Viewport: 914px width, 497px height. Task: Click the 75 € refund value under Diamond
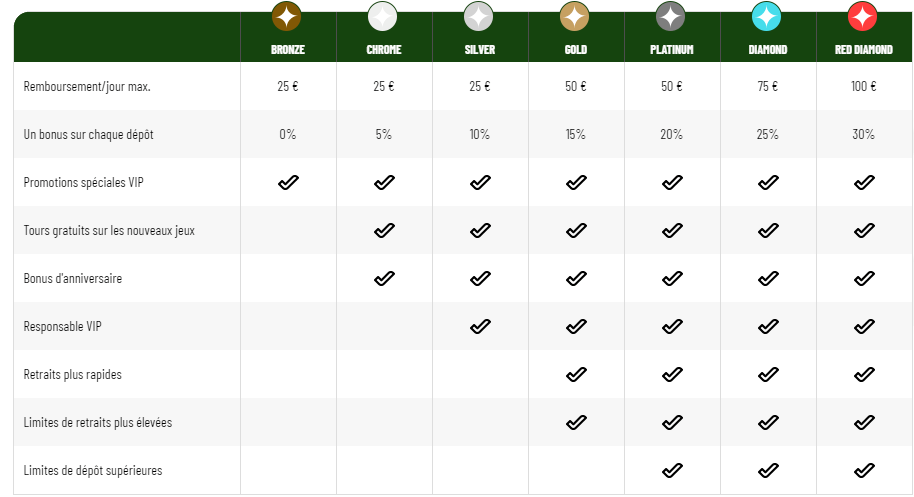coord(768,86)
